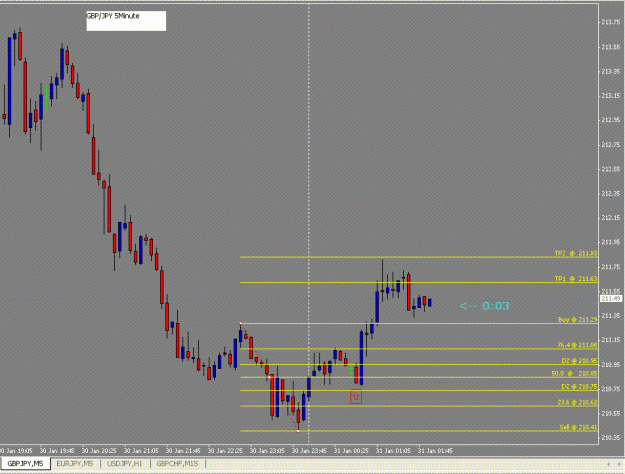Click the 30 Jan 23:45 time label

[309, 450]
